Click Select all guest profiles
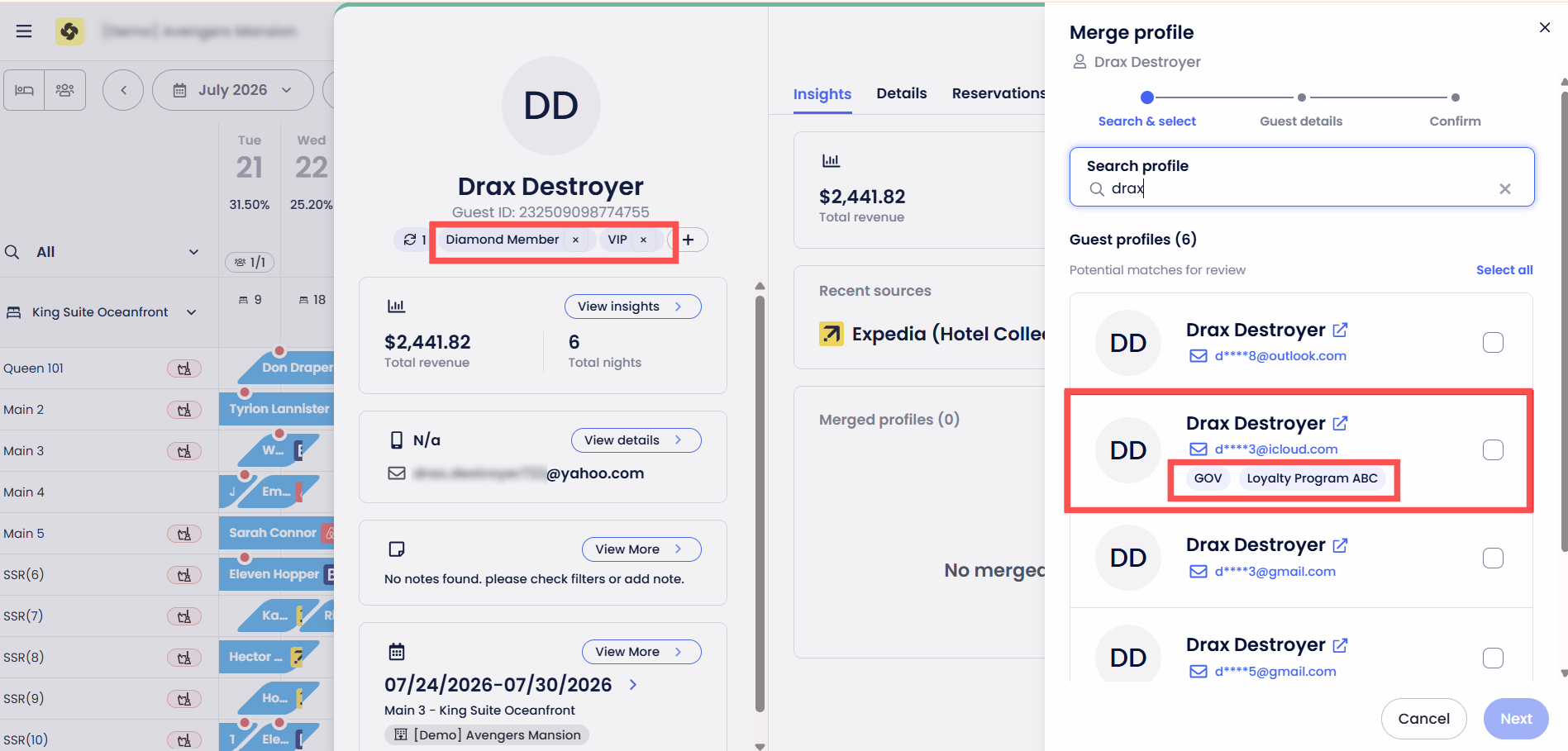The width and height of the screenshot is (1568, 751). 1504,270
